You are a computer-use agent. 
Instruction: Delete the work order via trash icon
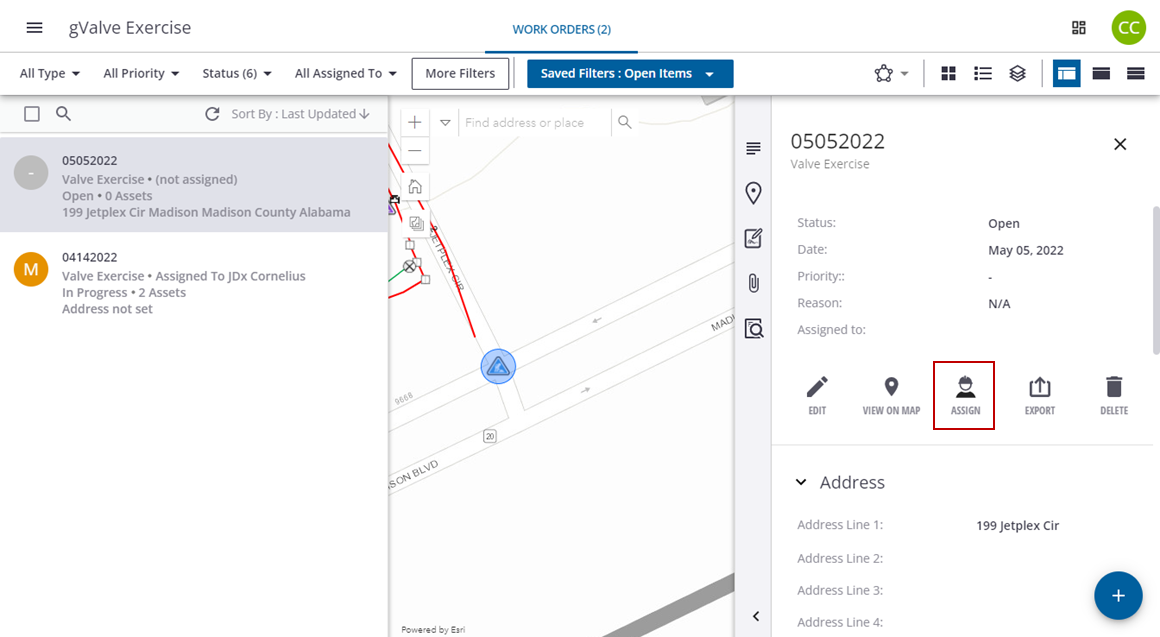pyautogui.click(x=1114, y=395)
